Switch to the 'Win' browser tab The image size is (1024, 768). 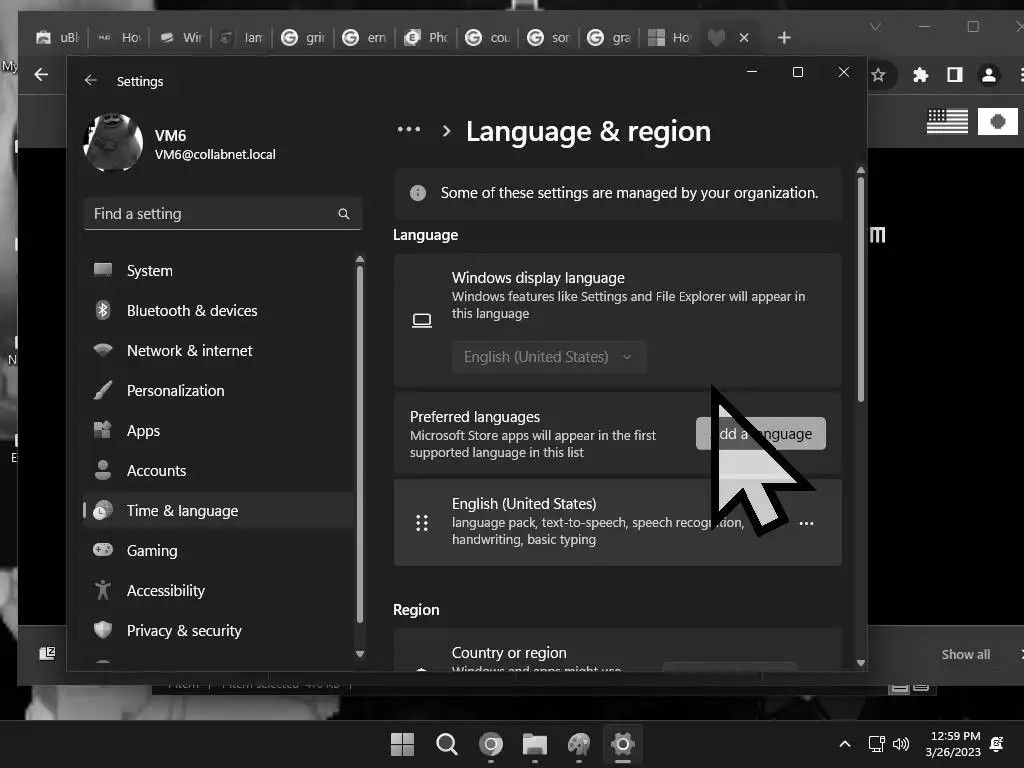(x=182, y=38)
